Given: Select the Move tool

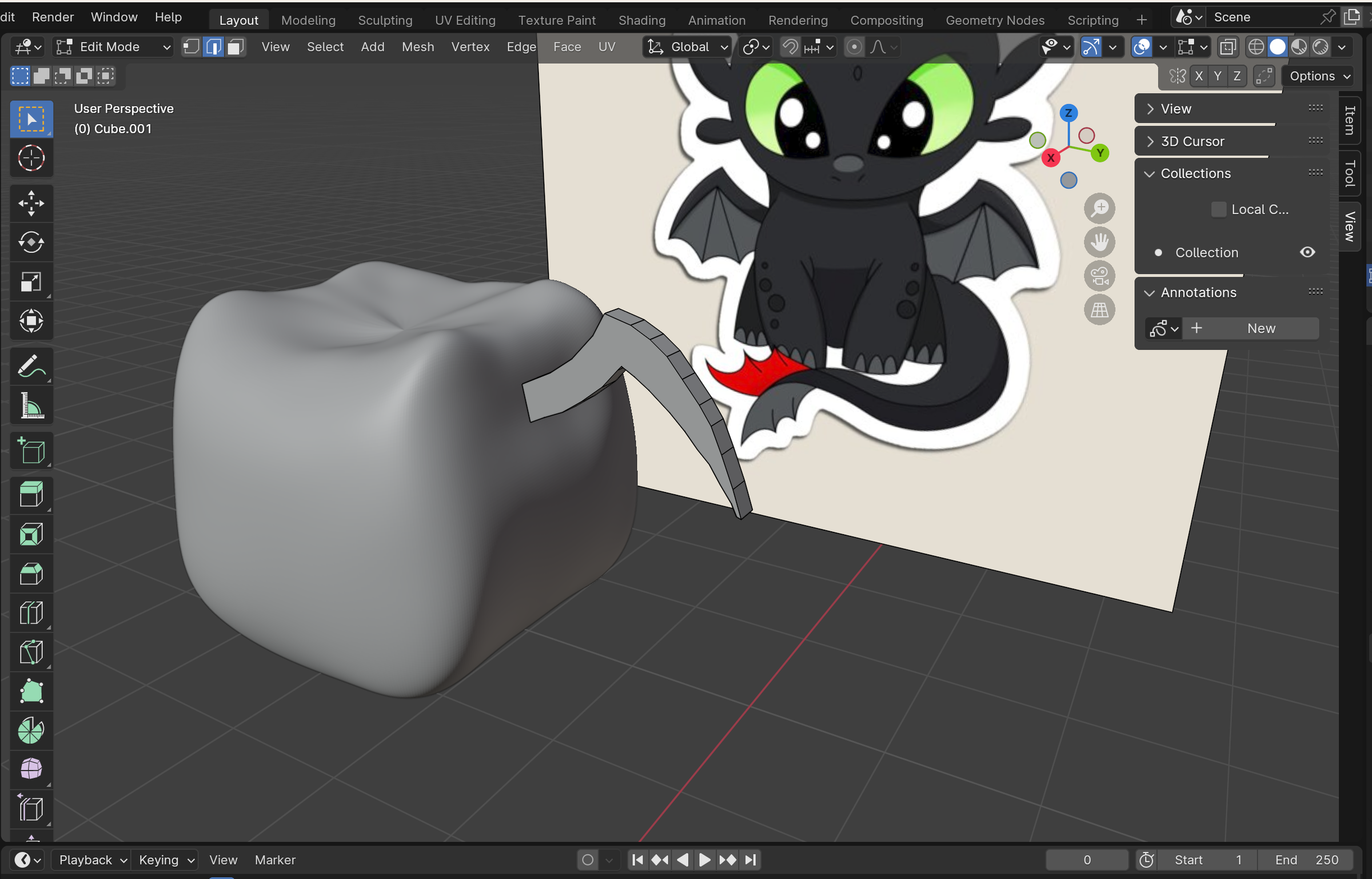Looking at the screenshot, I should (31, 203).
